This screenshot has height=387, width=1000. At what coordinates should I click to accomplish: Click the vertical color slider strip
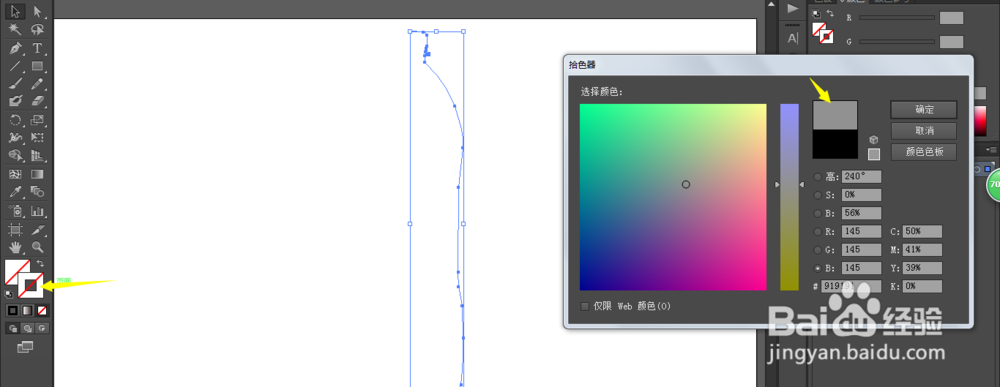(x=789, y=197)
